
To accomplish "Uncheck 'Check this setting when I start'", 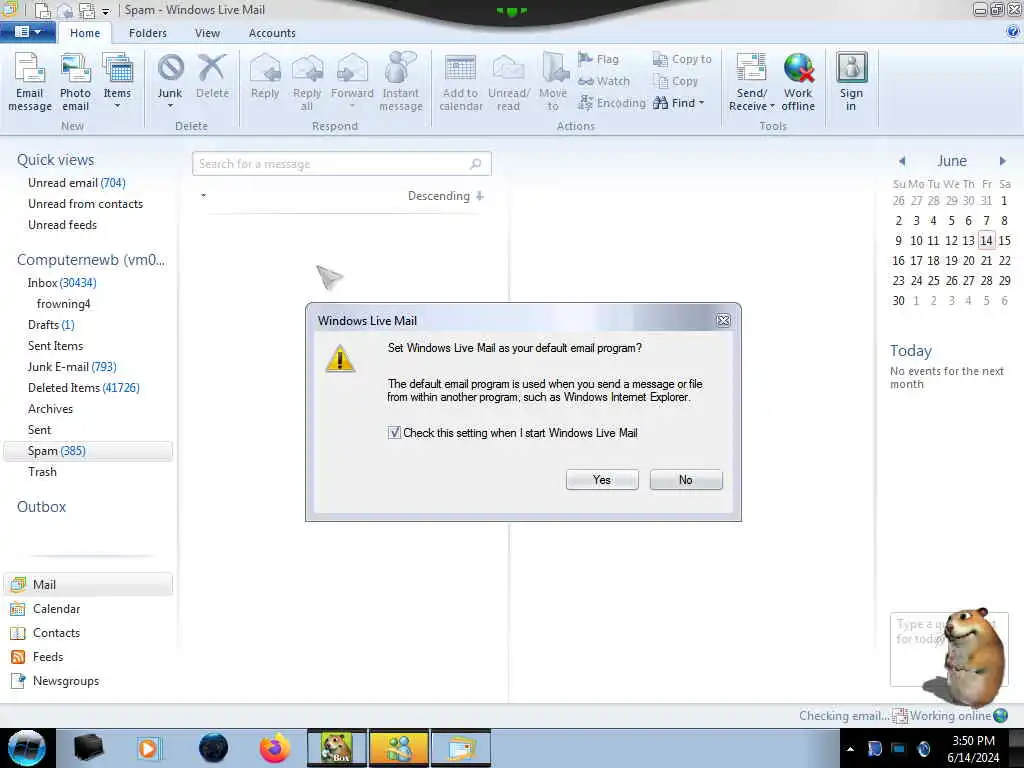I will tap(394, 432).
